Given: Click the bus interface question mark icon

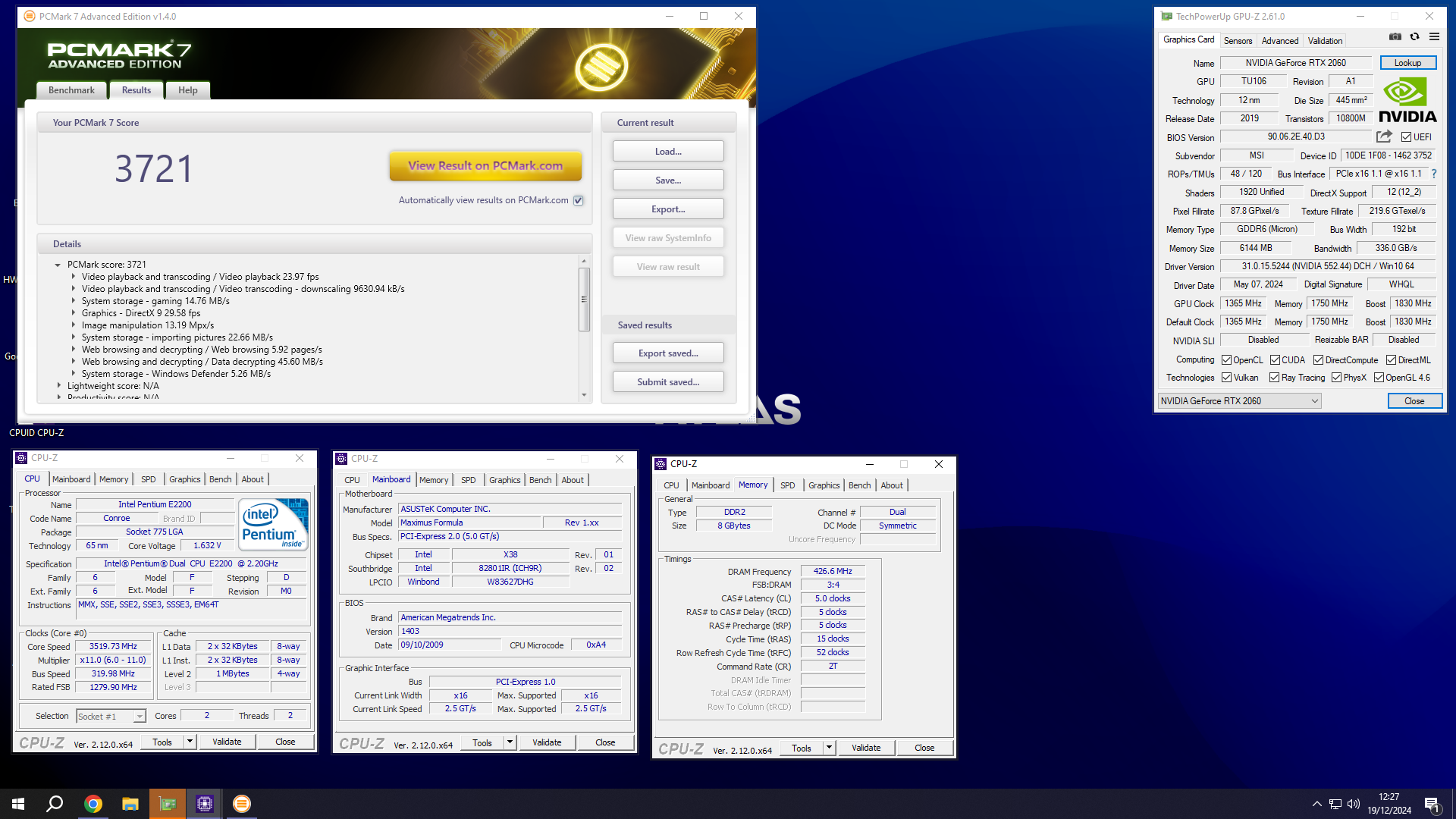Looking at the screenshot, I should [1434, 174].
